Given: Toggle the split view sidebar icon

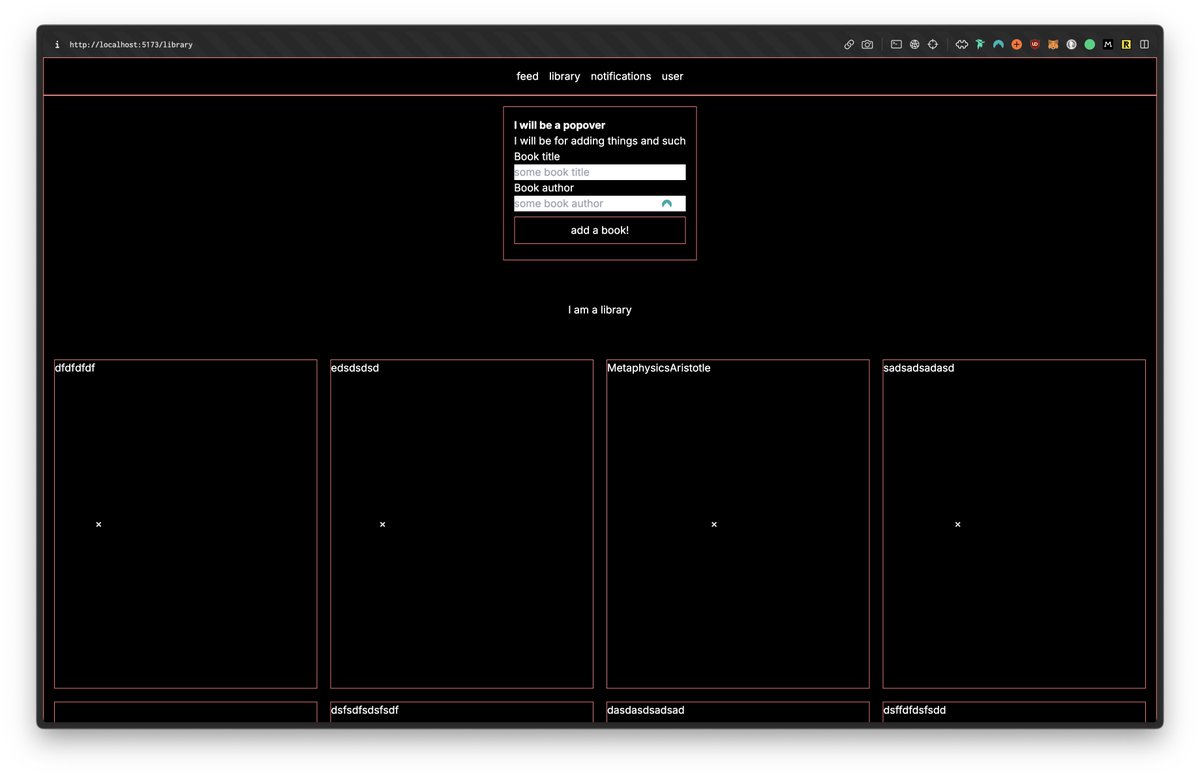Looking at the screenshot, I should click(1145, 44).
